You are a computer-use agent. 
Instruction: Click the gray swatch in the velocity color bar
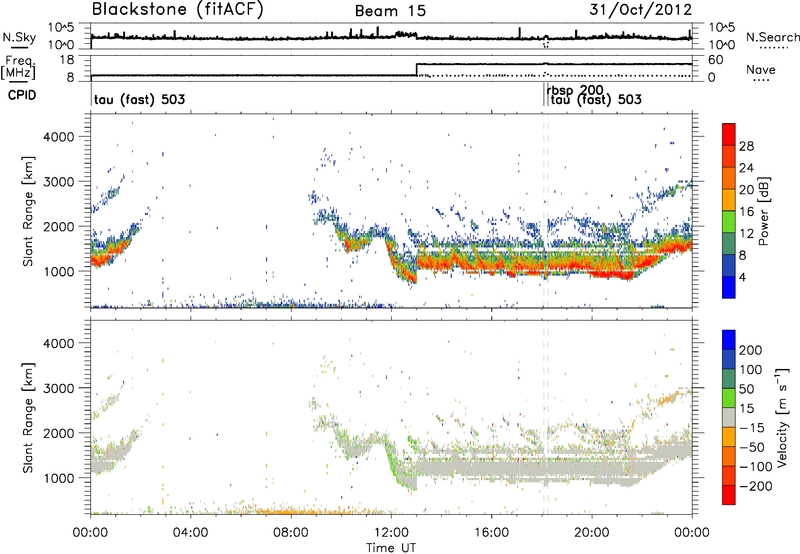pyautogui.click(x=729, y=417)
